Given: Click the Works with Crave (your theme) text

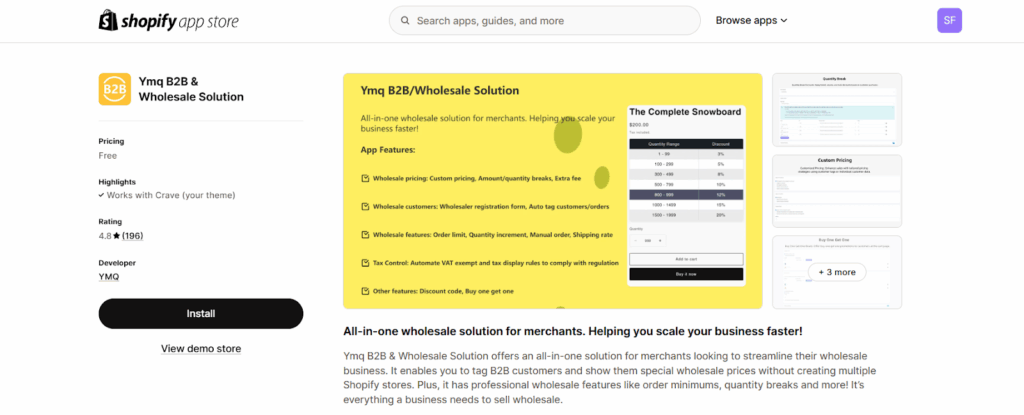Looking at the screenshot, I should (x=171, y=195).
